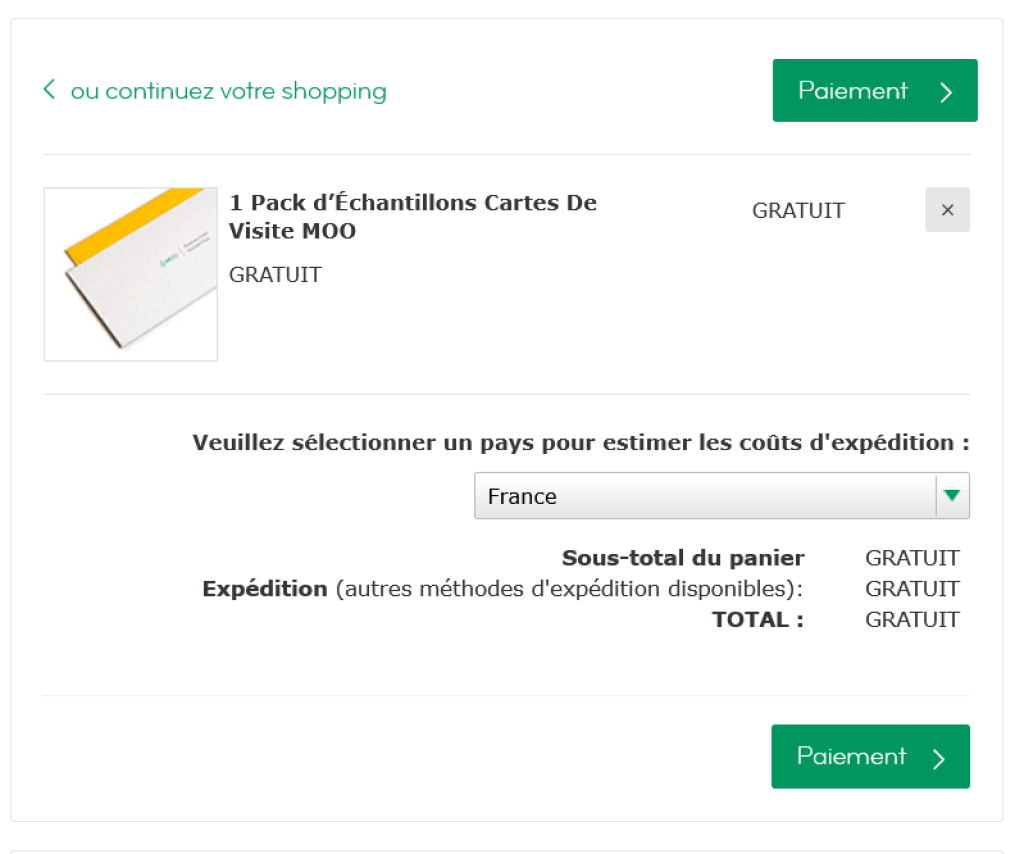Click the 'Veuillez sélectionner un pays' label
1024x854 pixels.
pyautogui.click(x=581, y=442)
